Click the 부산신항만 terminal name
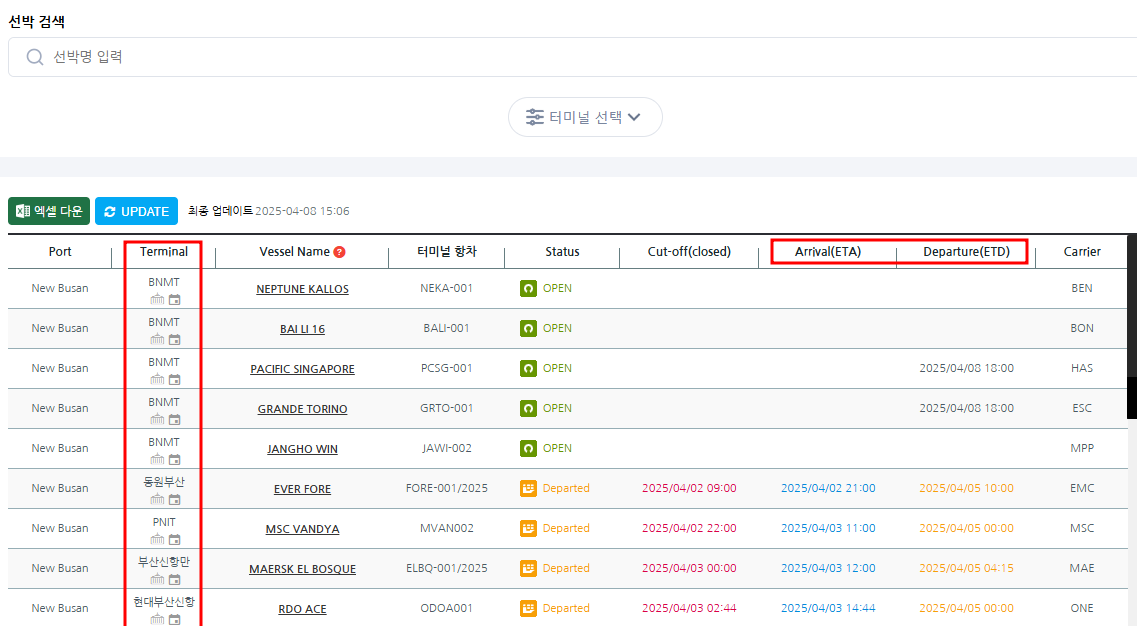The width and height of the screenshot is (1137, 626). pos(164,561)
